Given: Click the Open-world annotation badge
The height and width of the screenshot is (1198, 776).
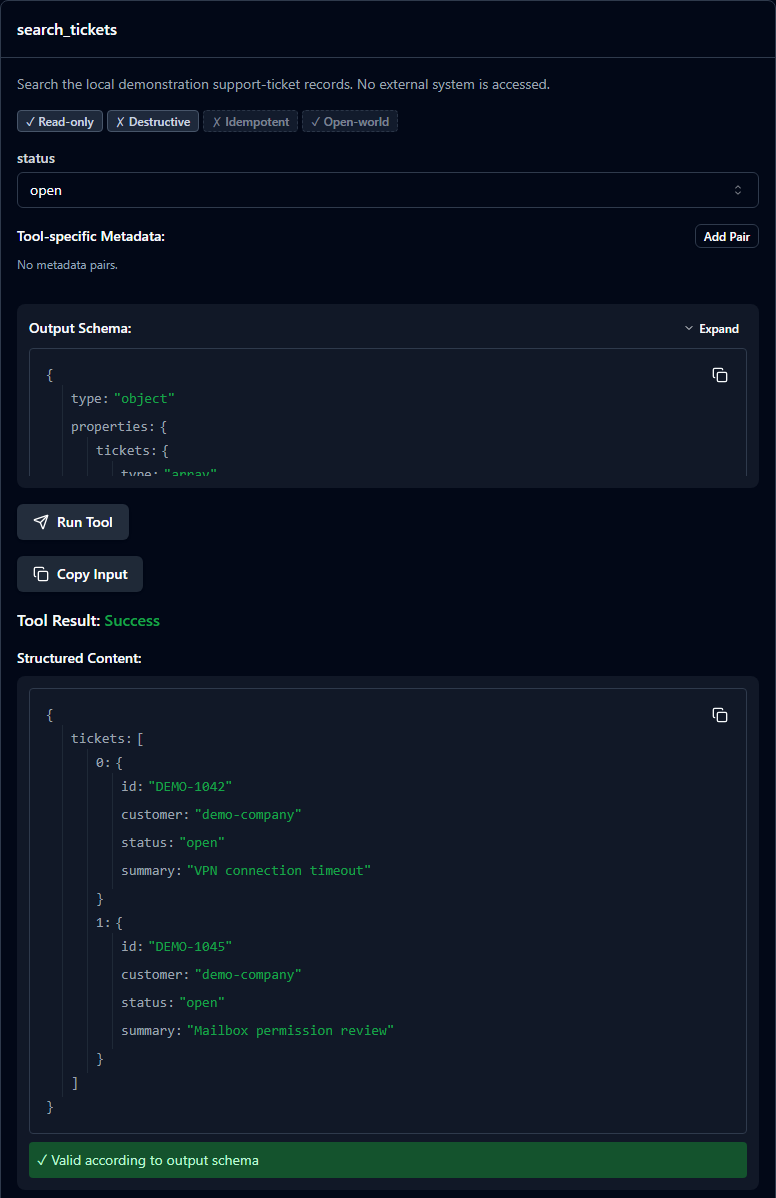Looking at the screenshot, I should click(350, 121).
